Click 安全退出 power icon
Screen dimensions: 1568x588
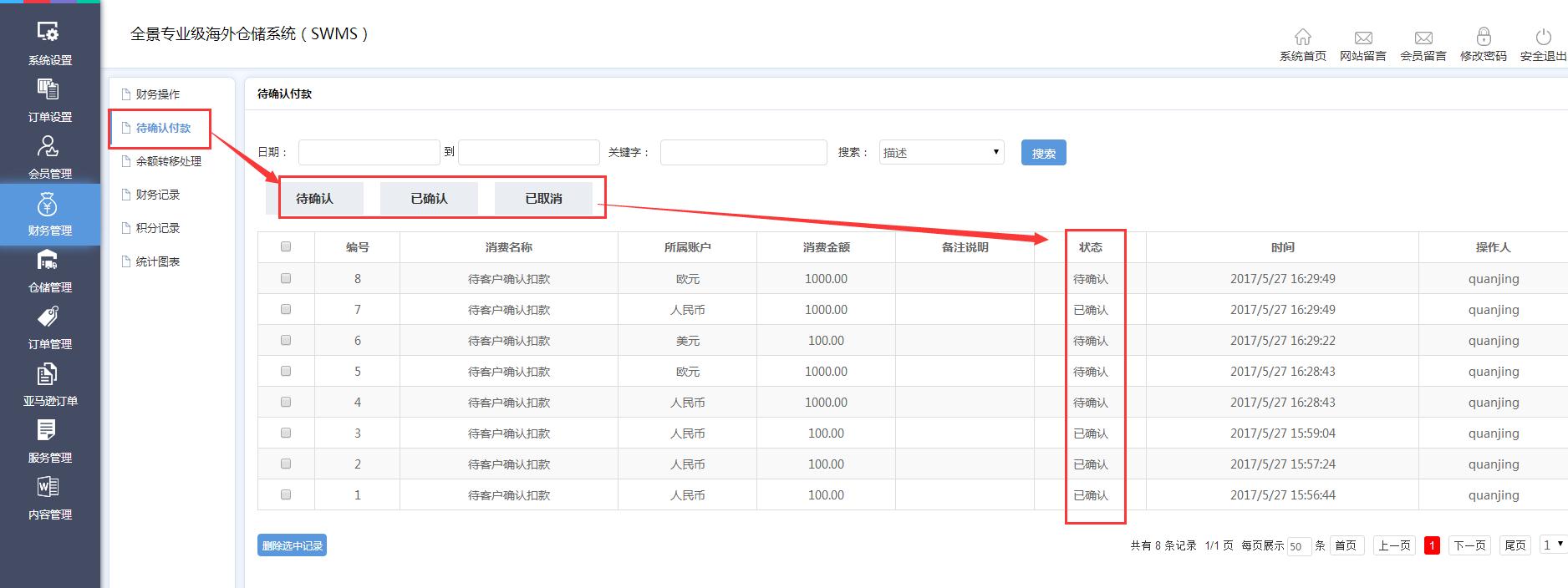1543,38
